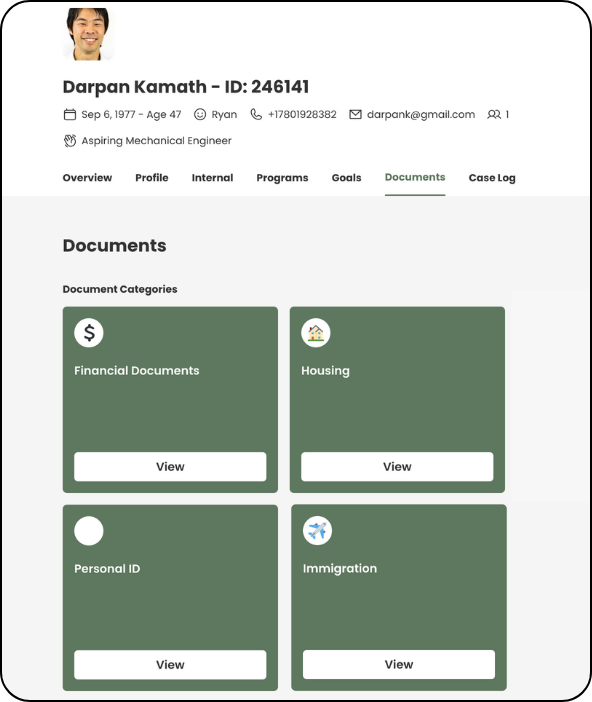592x702 pixels.
Task: Click the preferred name Ryan
Action: [x=224, y=115]
